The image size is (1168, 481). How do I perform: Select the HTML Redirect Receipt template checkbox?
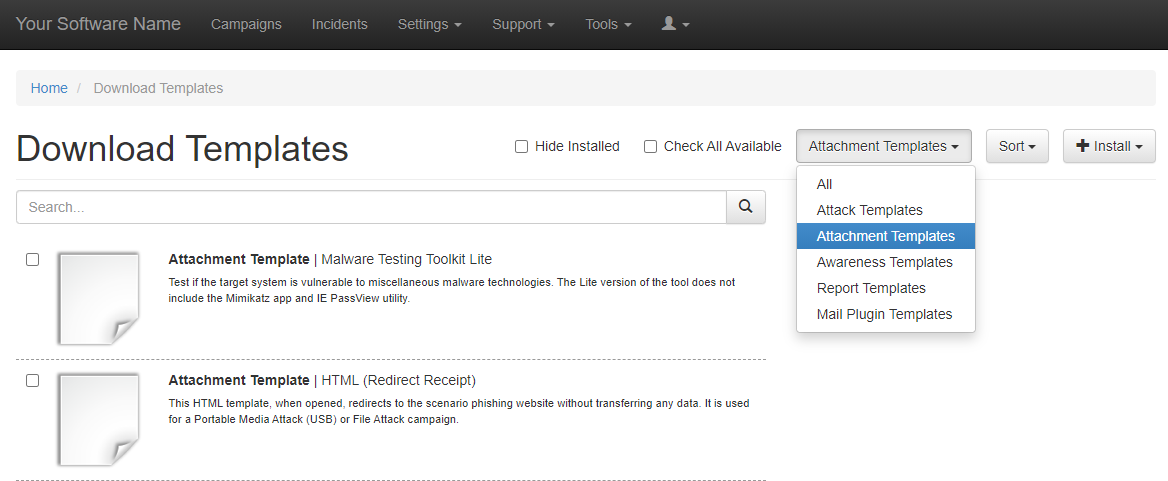click(33, 381)
